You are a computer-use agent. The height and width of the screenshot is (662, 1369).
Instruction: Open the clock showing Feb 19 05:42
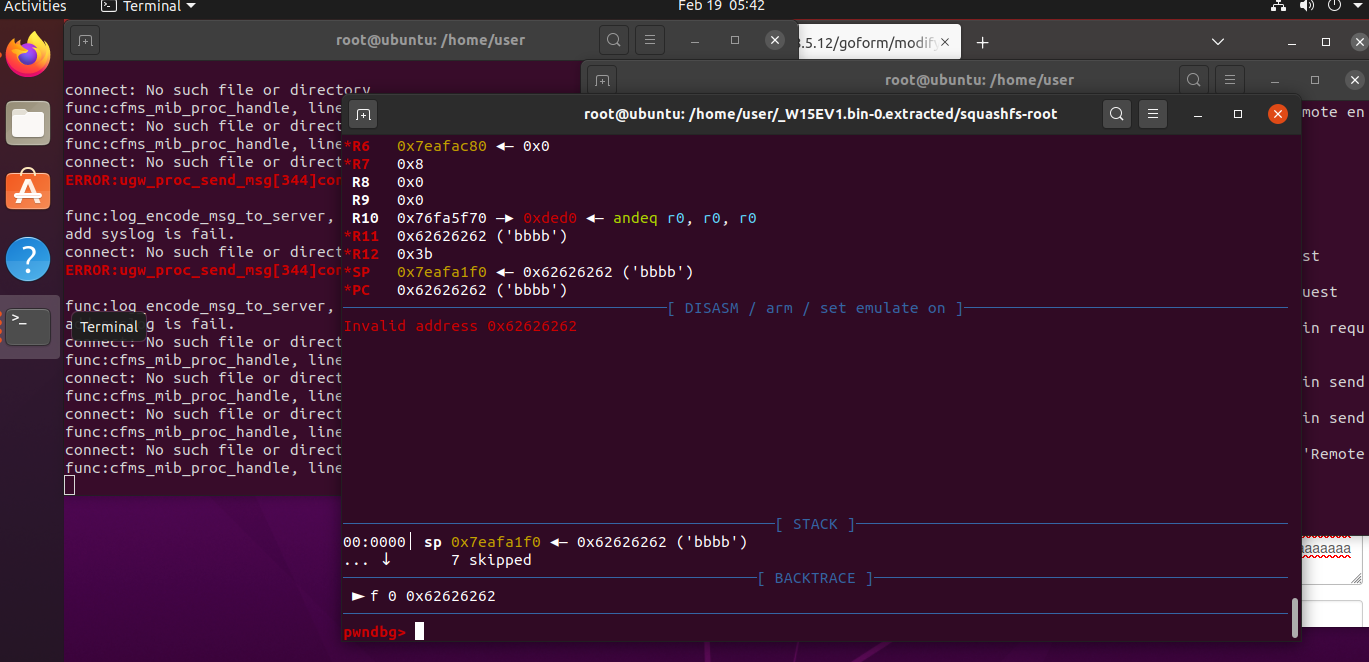720,7
